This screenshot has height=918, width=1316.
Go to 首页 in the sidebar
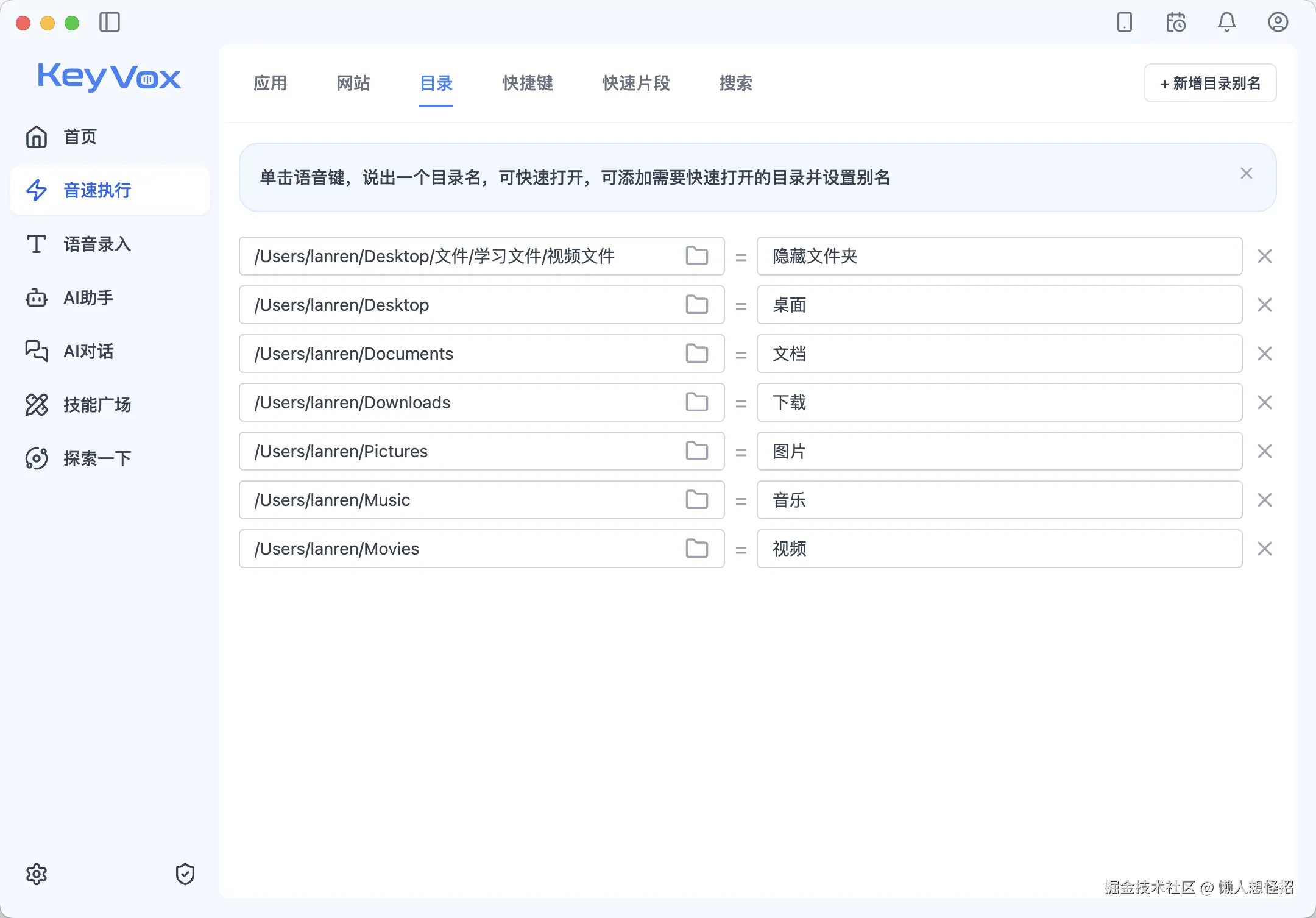coord(79,137)
